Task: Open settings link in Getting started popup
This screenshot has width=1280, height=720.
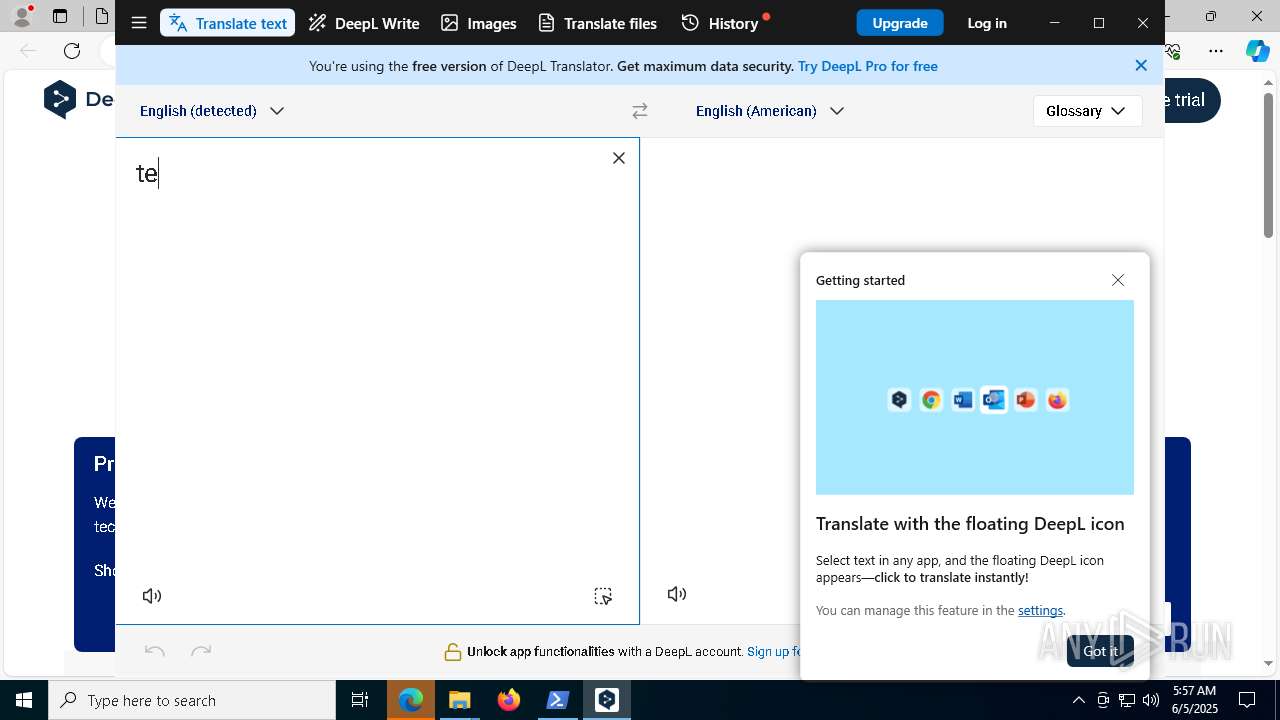Action: pyautogui.click(x=1040, y=611)
